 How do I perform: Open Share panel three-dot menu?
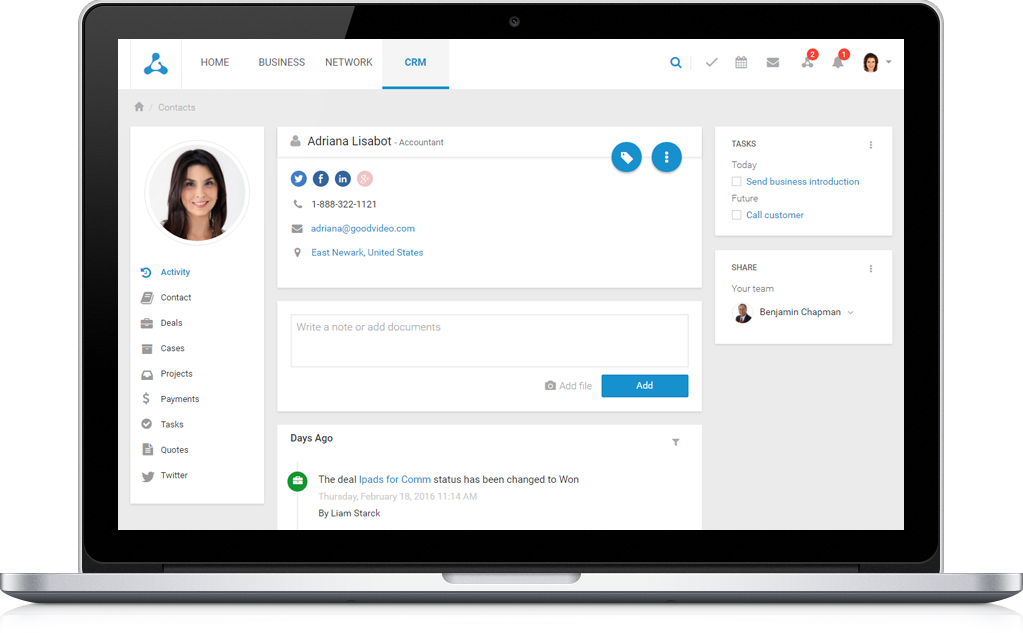[870, 268]
